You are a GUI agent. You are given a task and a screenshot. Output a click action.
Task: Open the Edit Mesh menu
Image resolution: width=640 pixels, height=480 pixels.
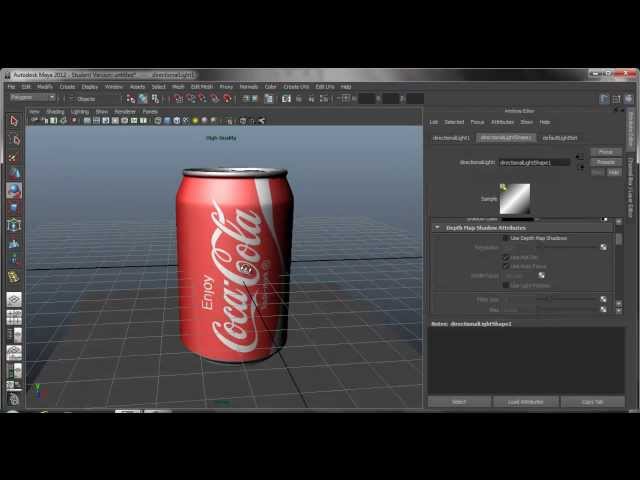pos(202,87)
